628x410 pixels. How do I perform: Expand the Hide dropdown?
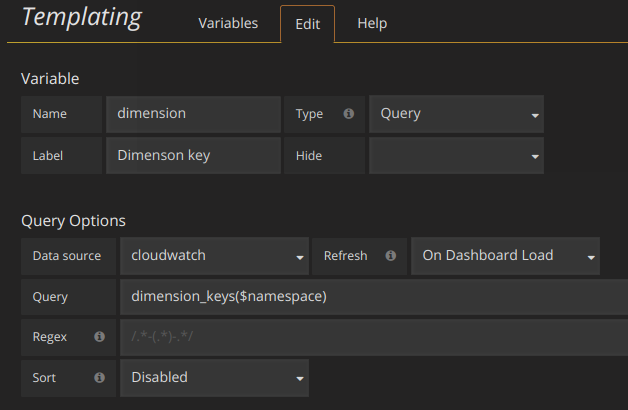(x=456, y=156)
